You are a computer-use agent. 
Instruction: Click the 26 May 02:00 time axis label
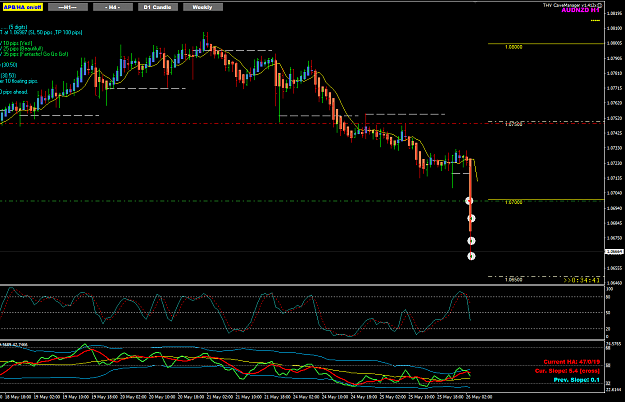(478, 397)
